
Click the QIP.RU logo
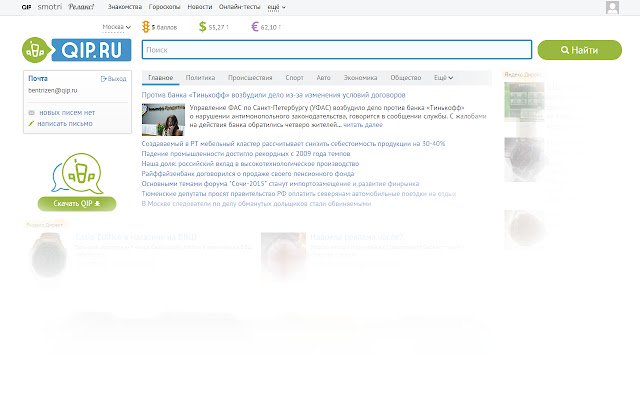pos(77,50)
